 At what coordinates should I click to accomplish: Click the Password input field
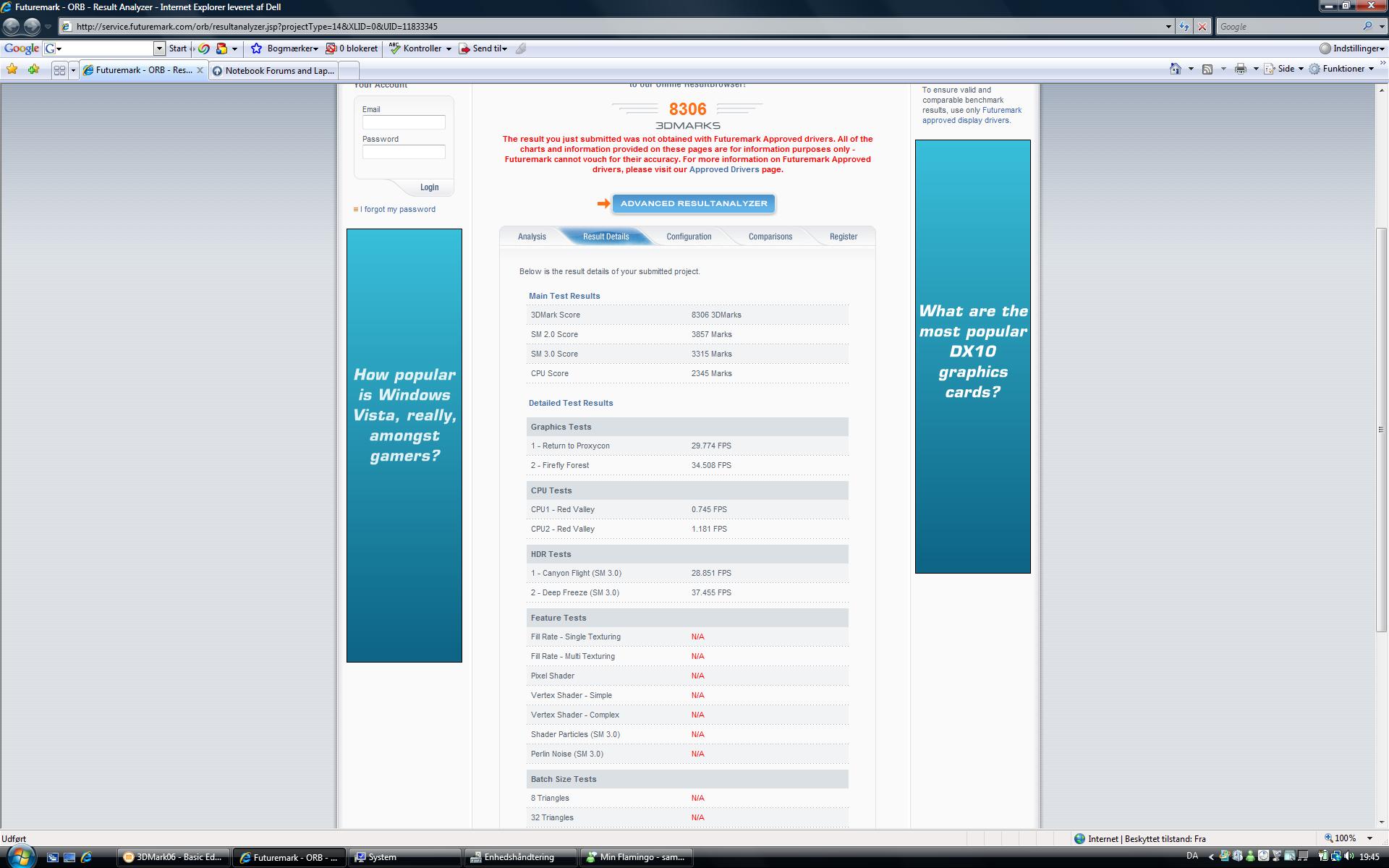pyautogui.click(x=404, y=152)
